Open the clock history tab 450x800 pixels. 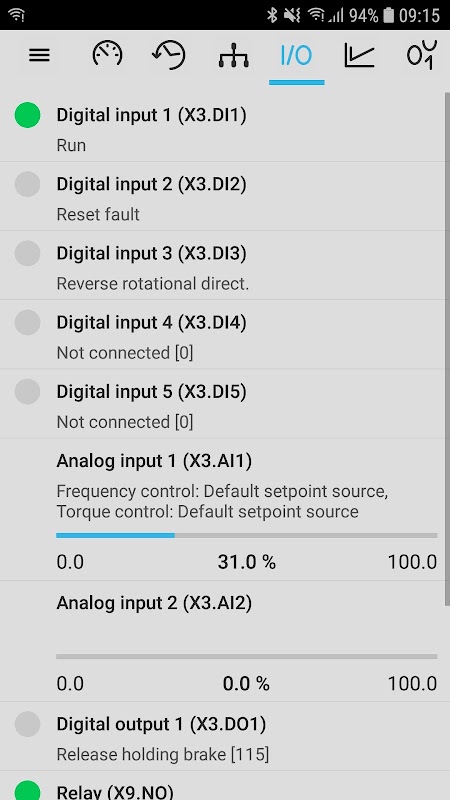click(x=169, y=55)
